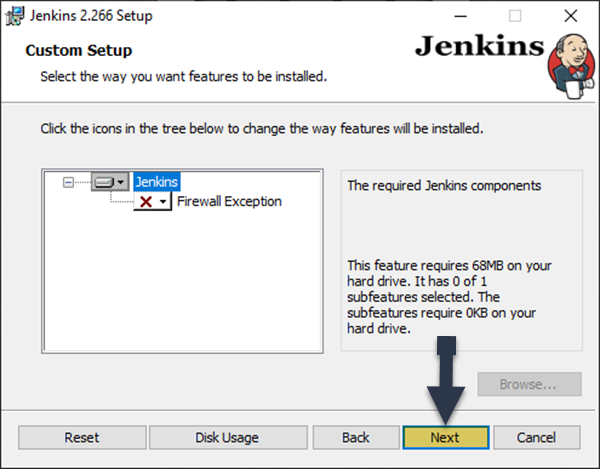Click the installer icon in title bar
600x469 pixels.
(x=15, y=16)
